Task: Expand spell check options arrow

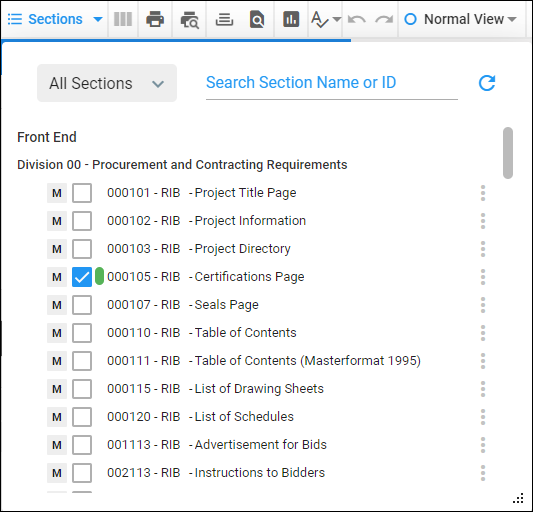Action: click(x=337, y=19)
